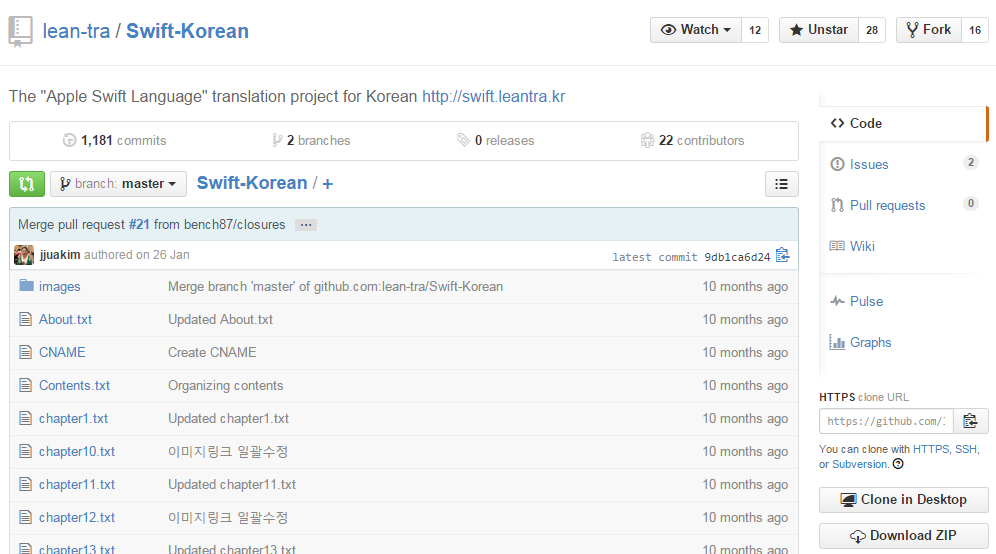
Task: Click the Download ZIP button
Action: coord(903,536)
